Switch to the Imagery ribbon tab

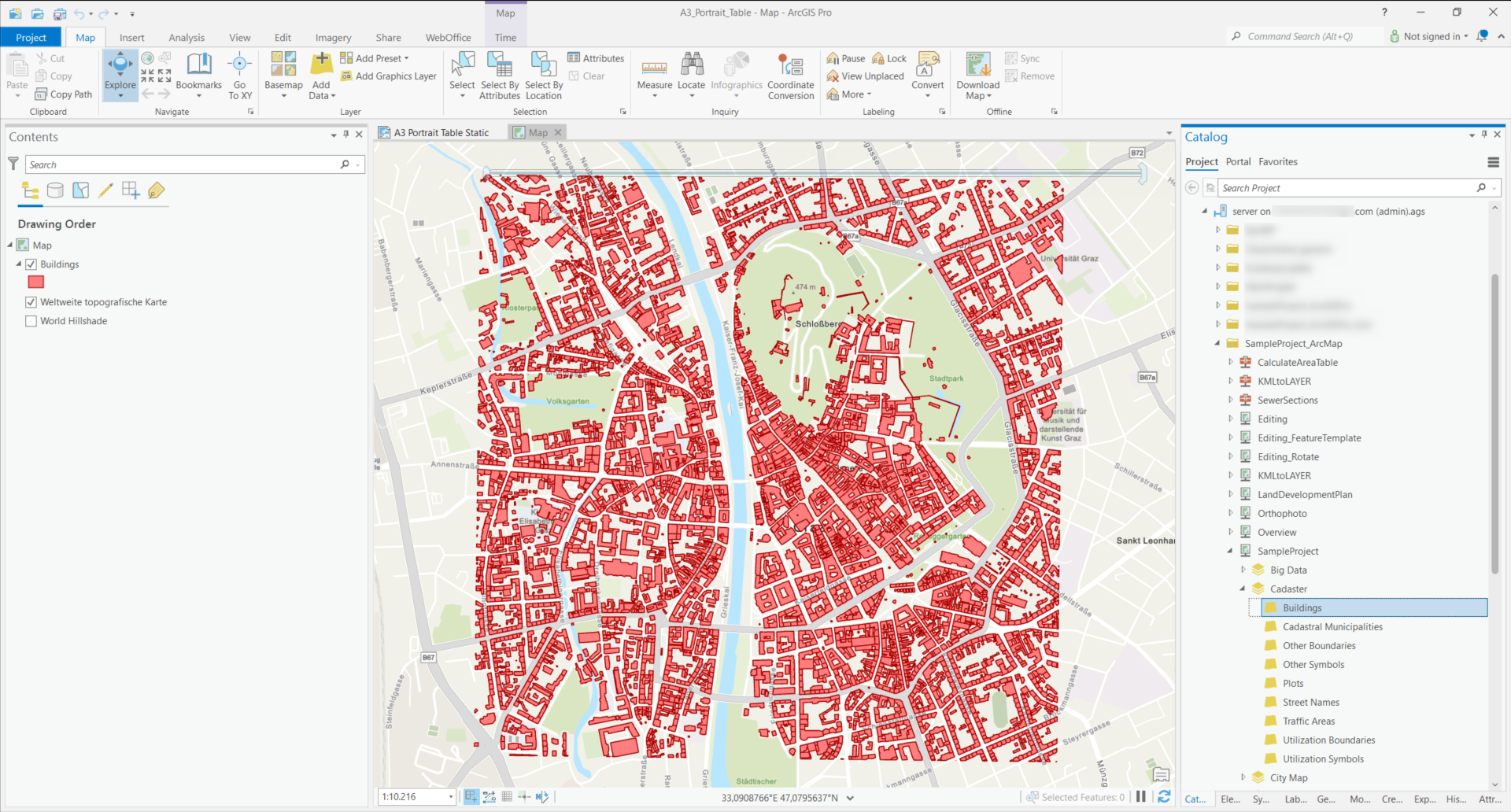coord(332,37)
